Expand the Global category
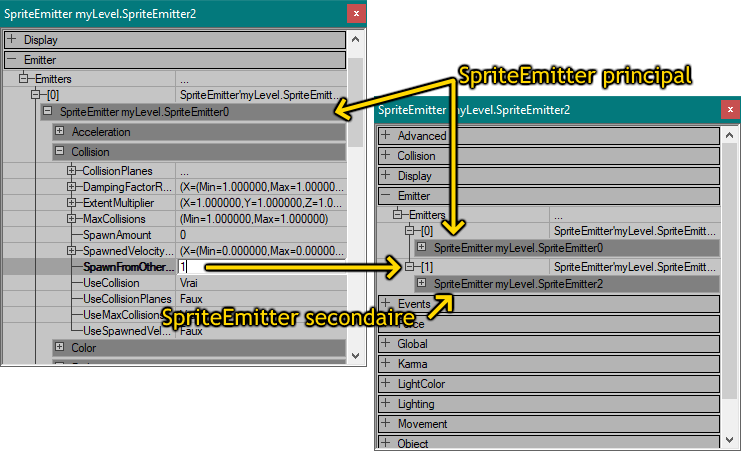This screenshot has height=451, width=741. point(386,343)
